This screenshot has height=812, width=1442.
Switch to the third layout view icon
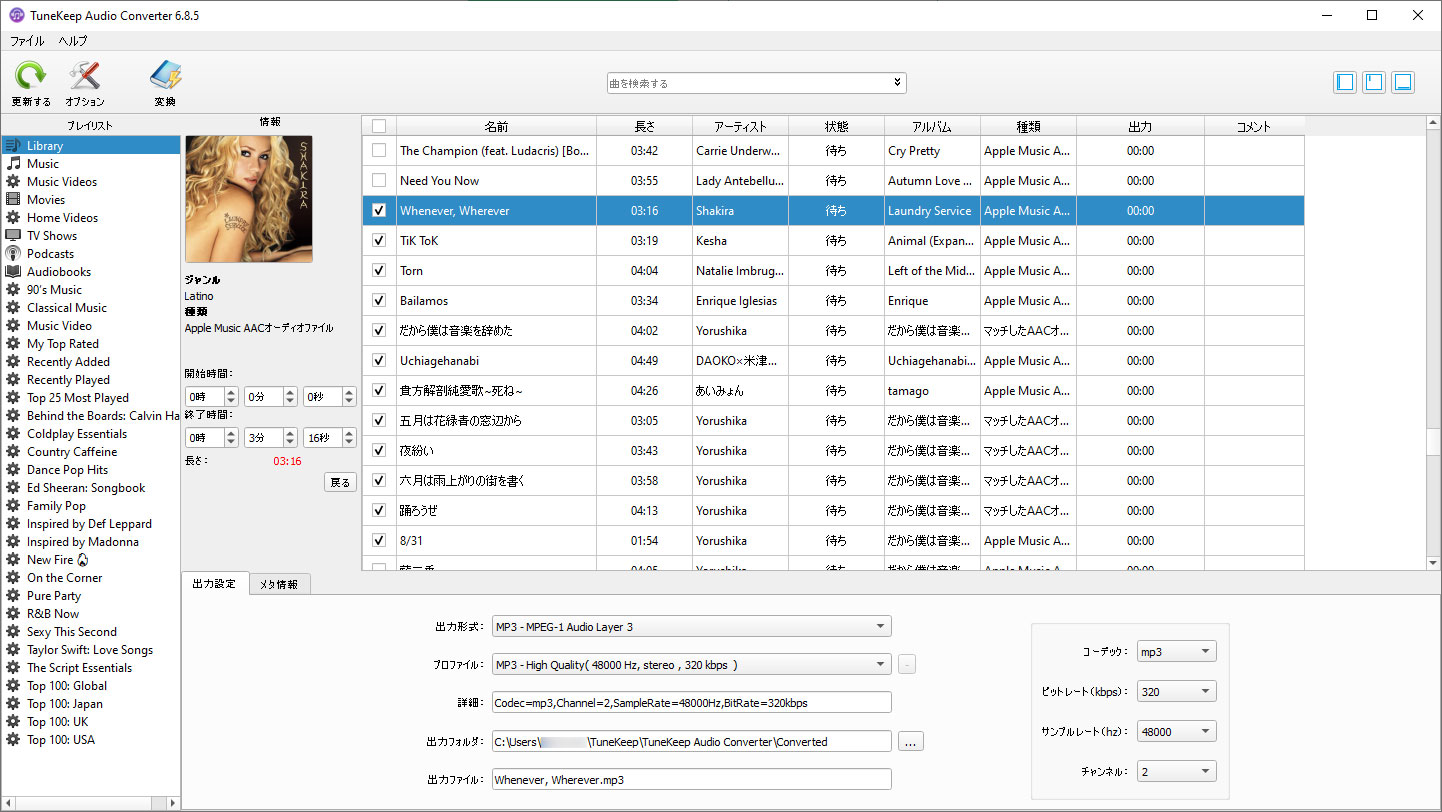(x=1403, y=82)
